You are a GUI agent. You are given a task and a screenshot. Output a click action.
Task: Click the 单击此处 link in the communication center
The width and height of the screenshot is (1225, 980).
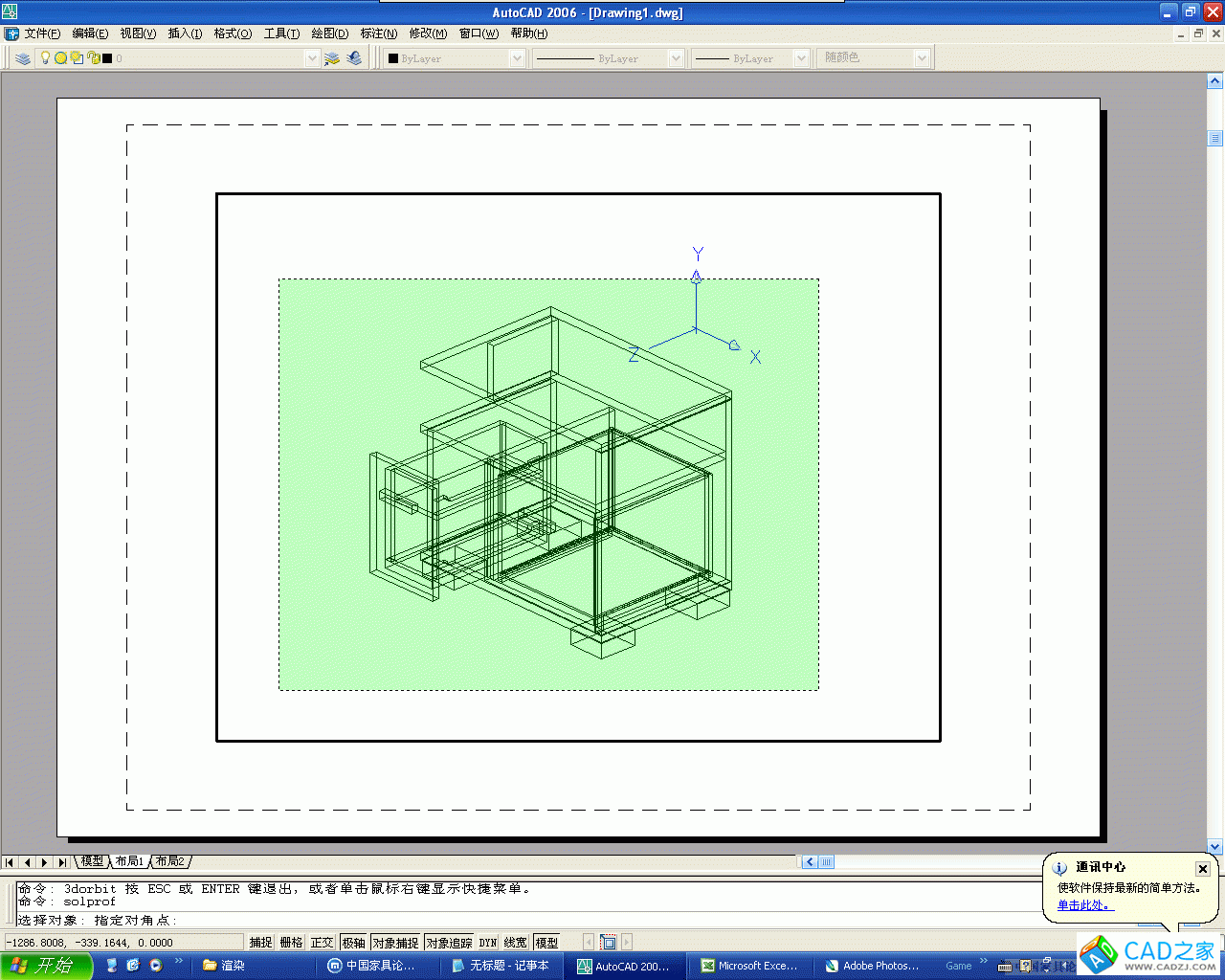click(1082, 904)
